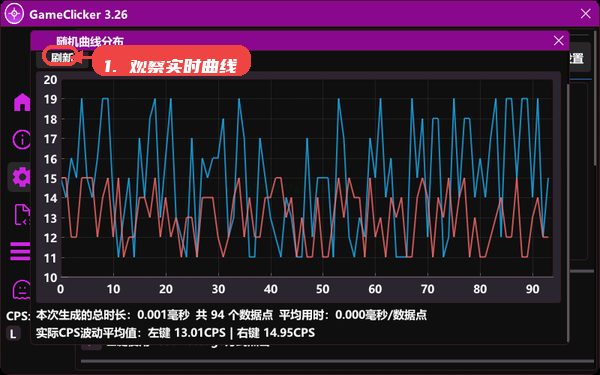
Task: Click the 右键 14.95CPS average text
Action: pos(276,333)
